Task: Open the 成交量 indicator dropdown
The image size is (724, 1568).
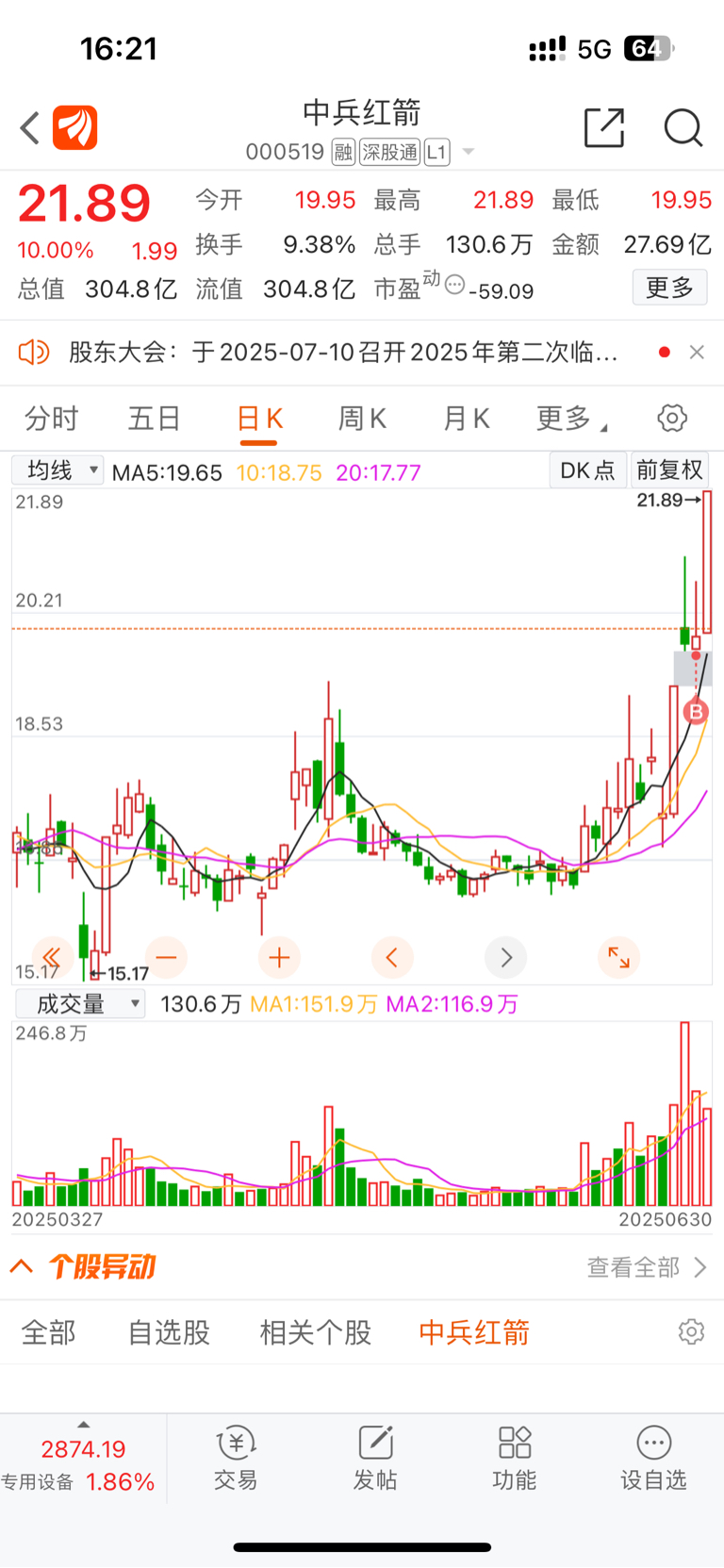Action: click(x=80, y=1003)
